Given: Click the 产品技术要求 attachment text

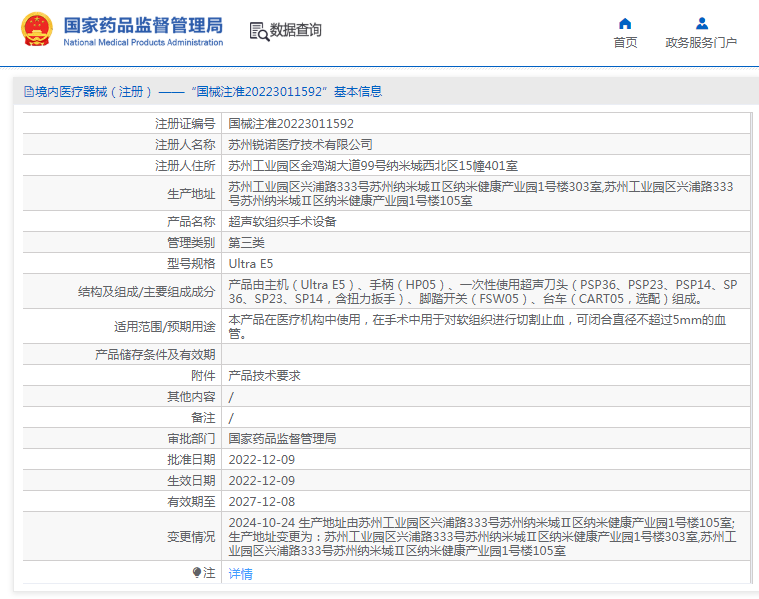Looking at the screenshot, I should pos(264,376).
